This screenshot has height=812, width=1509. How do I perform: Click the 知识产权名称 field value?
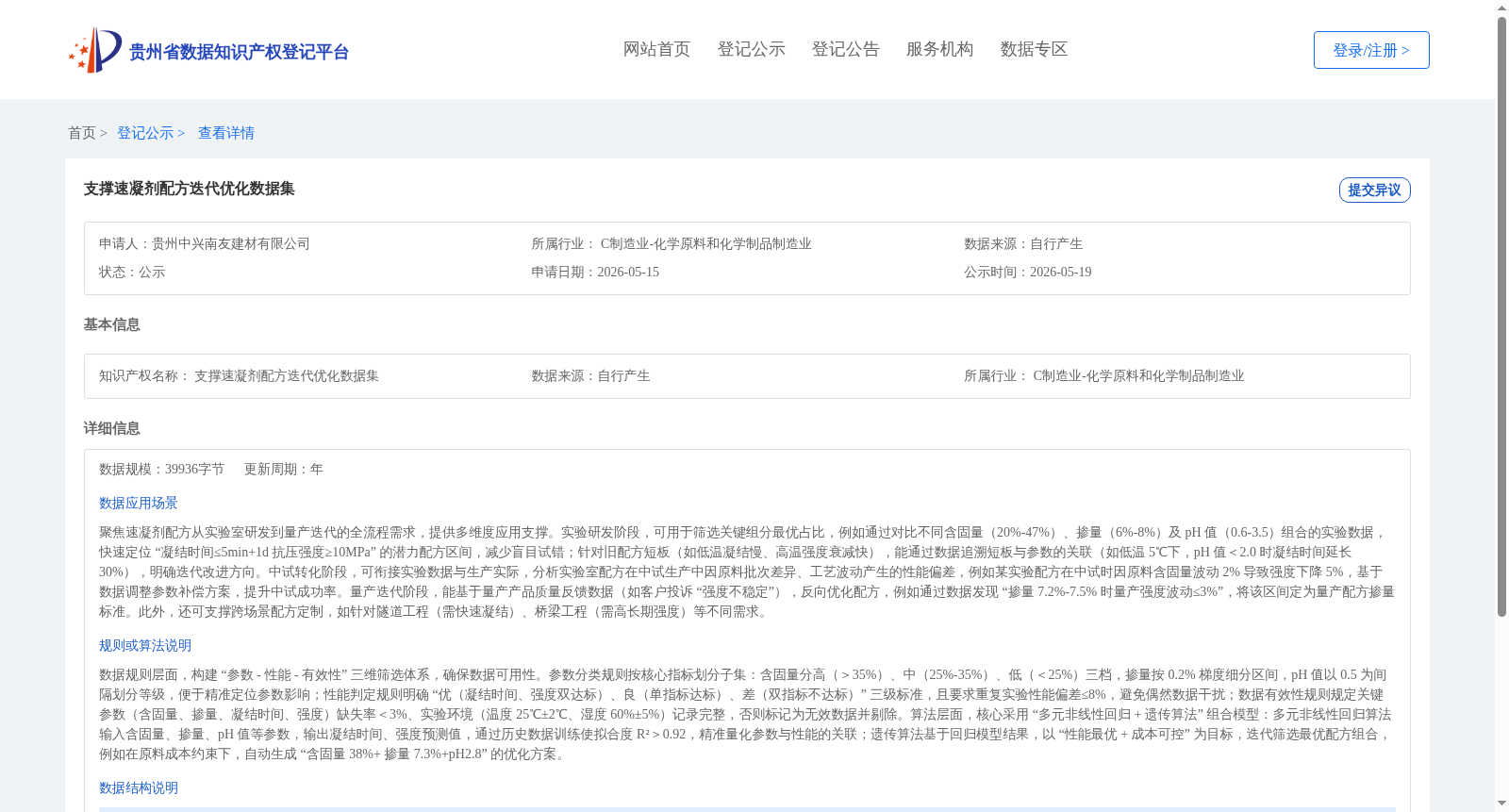(x=287, y=375)
